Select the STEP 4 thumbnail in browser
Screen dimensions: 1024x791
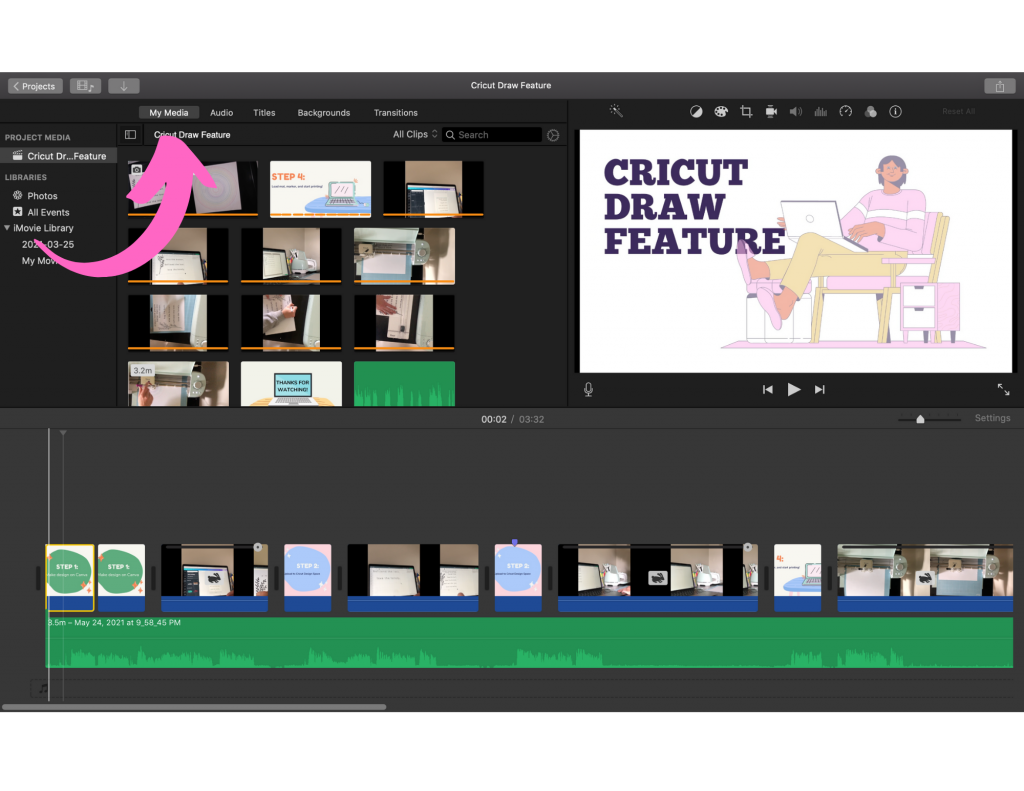tap(320, 189)
